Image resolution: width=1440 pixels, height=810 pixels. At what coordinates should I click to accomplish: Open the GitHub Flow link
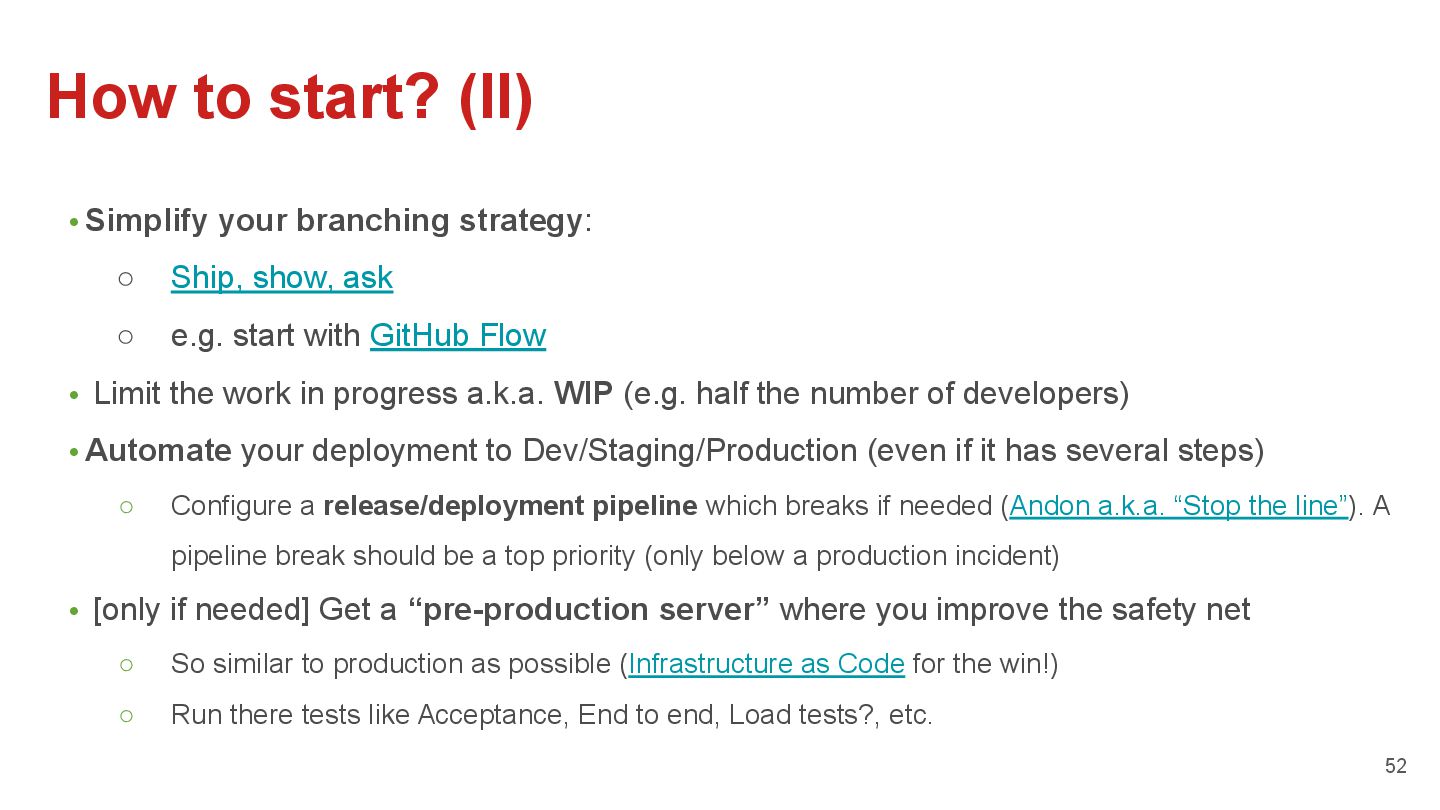(458, 336)
